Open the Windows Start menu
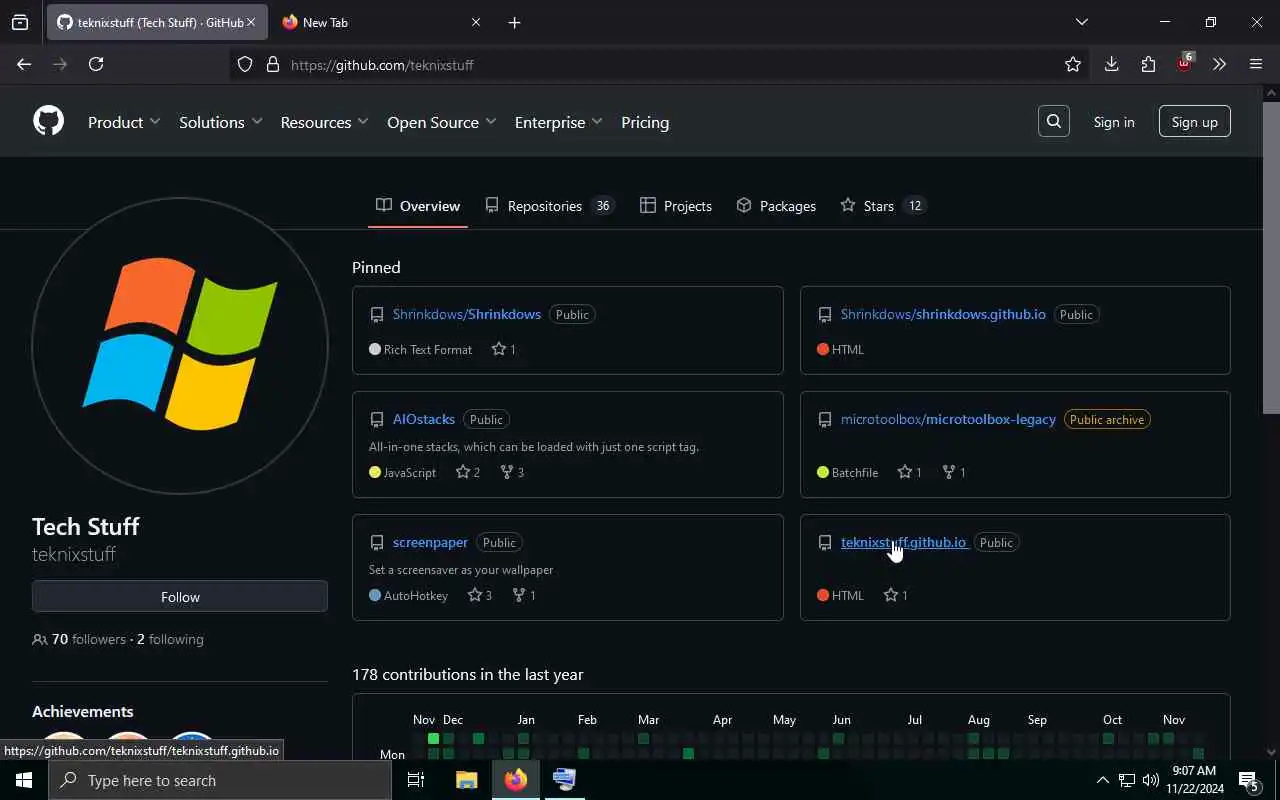The width and height of the screenshot is (1280, 800). [24, 780]
